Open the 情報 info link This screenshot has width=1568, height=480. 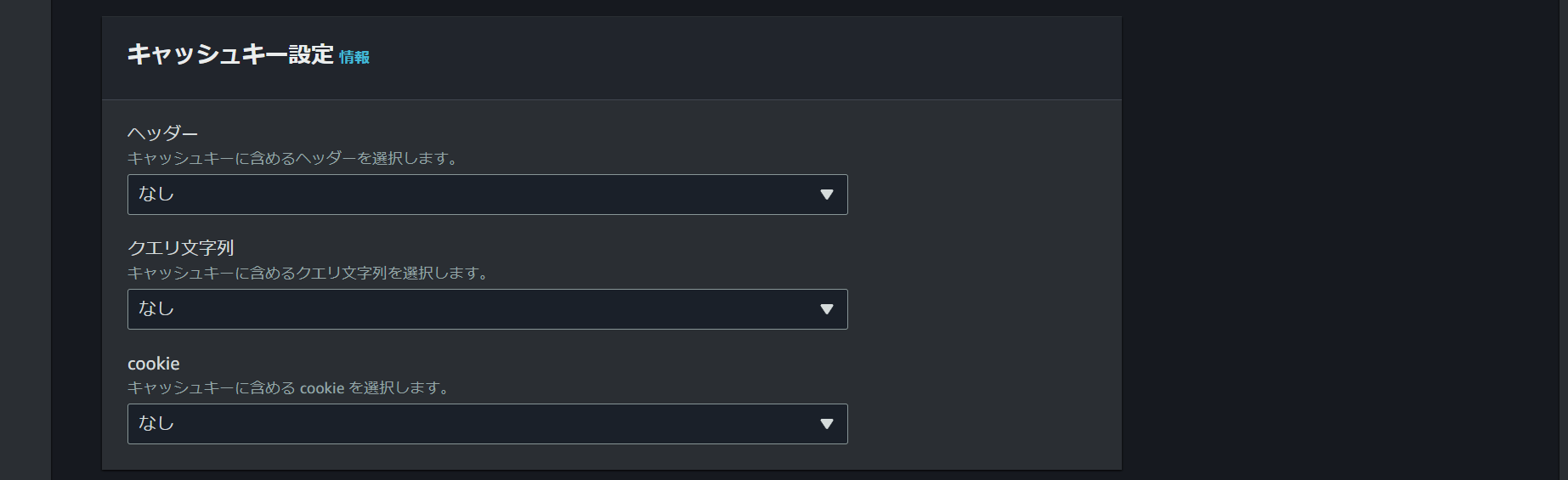click(x=354, y=57)
